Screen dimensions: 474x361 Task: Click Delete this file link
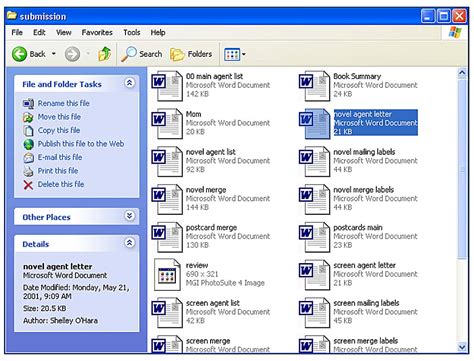point(61,184)
